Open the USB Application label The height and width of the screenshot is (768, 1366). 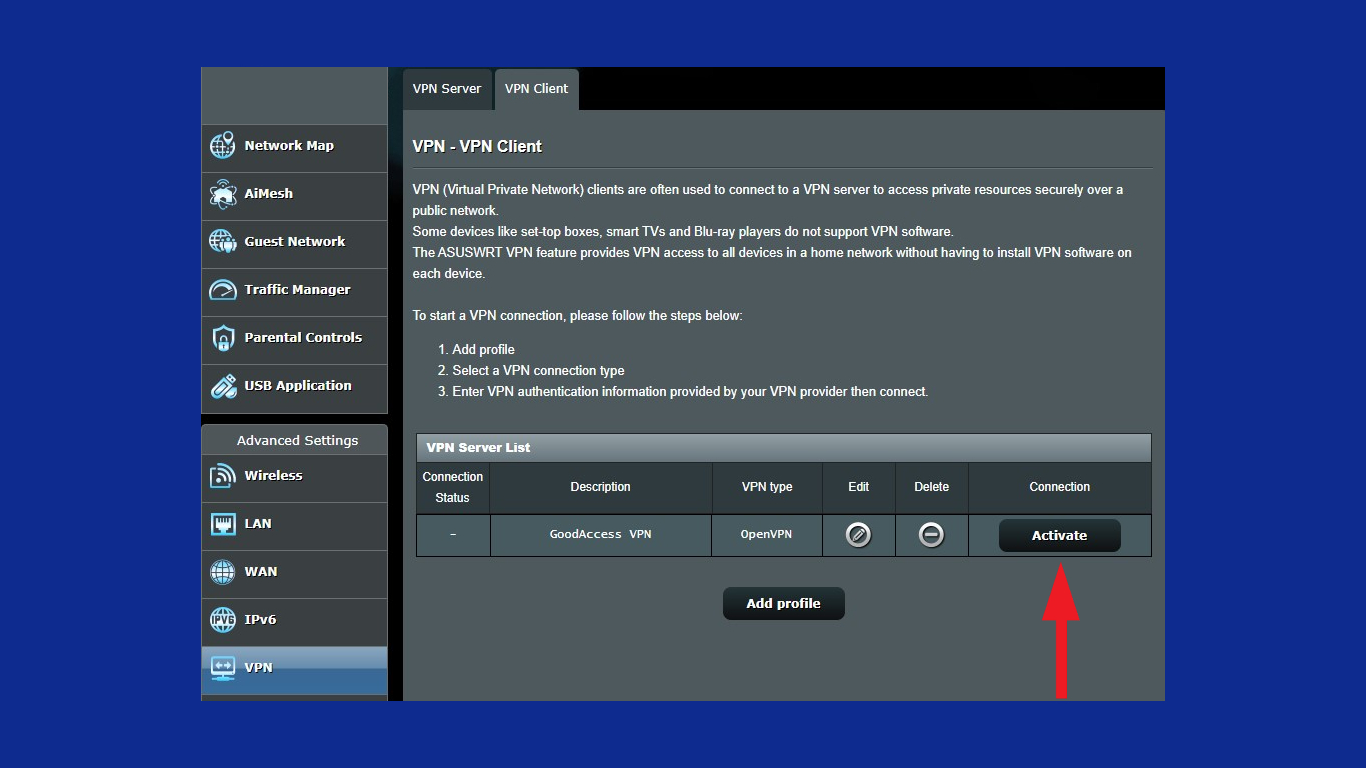pos(298,386)
